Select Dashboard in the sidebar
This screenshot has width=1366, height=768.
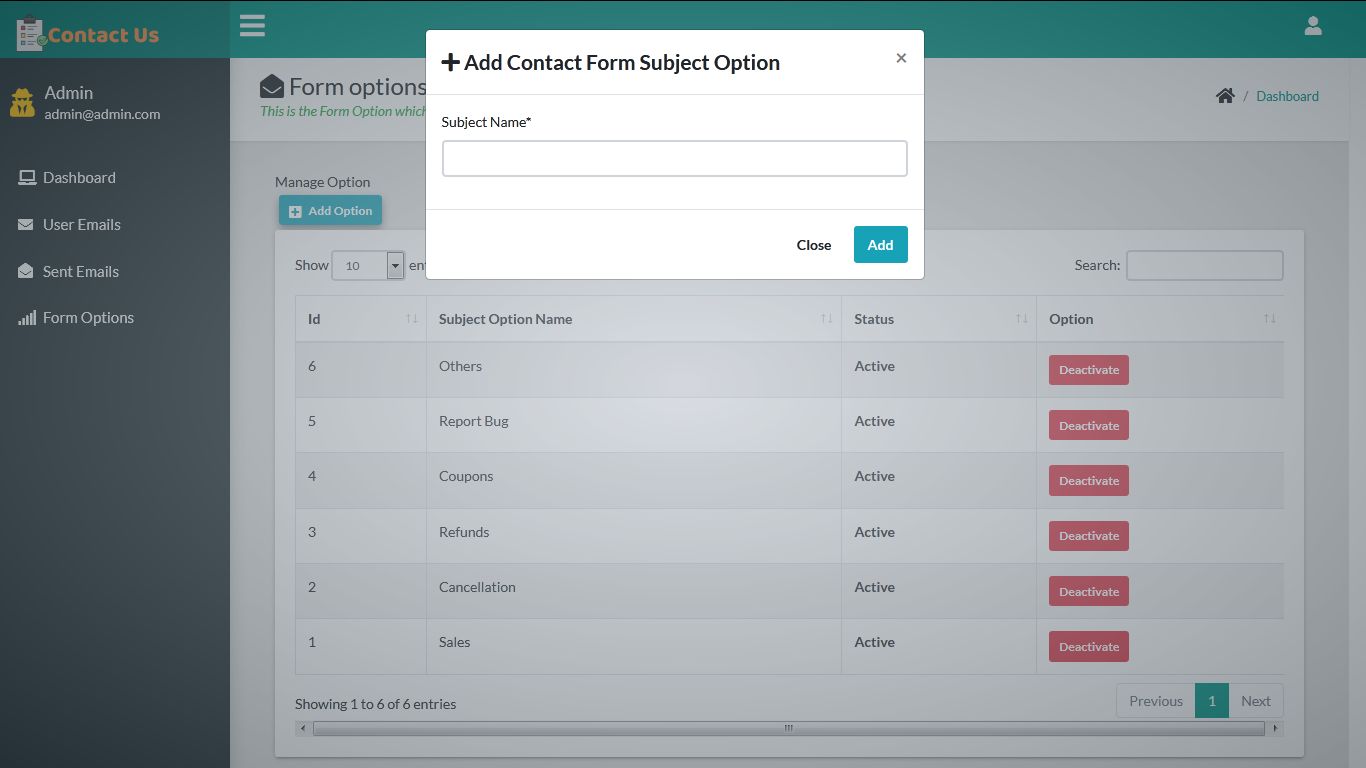pos(78,177)
